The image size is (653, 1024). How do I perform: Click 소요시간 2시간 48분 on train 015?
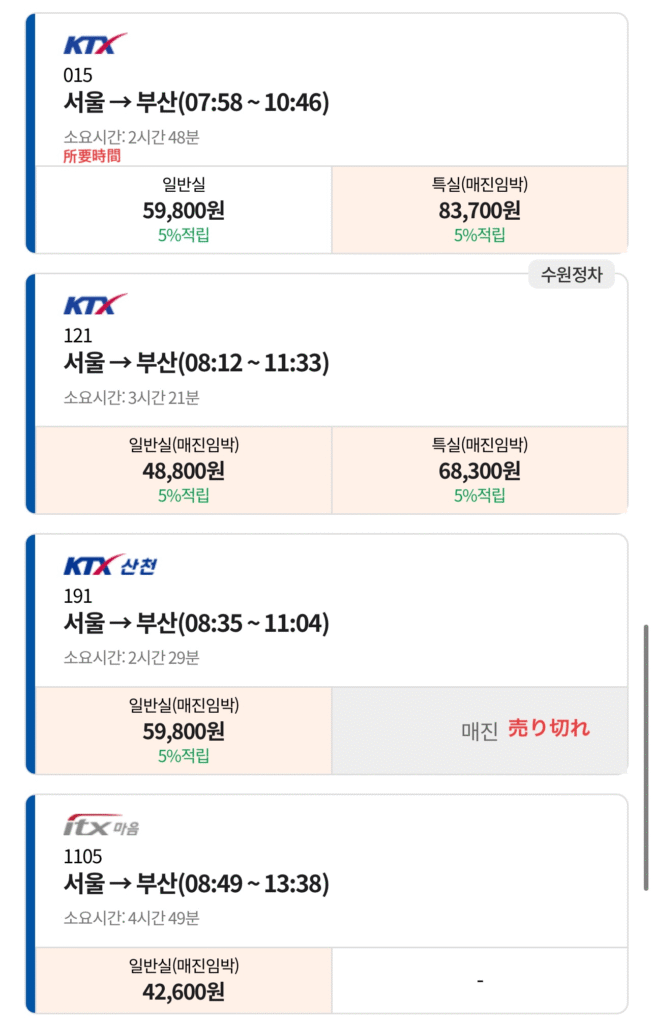pyautogui.click(x=131, y=137)
